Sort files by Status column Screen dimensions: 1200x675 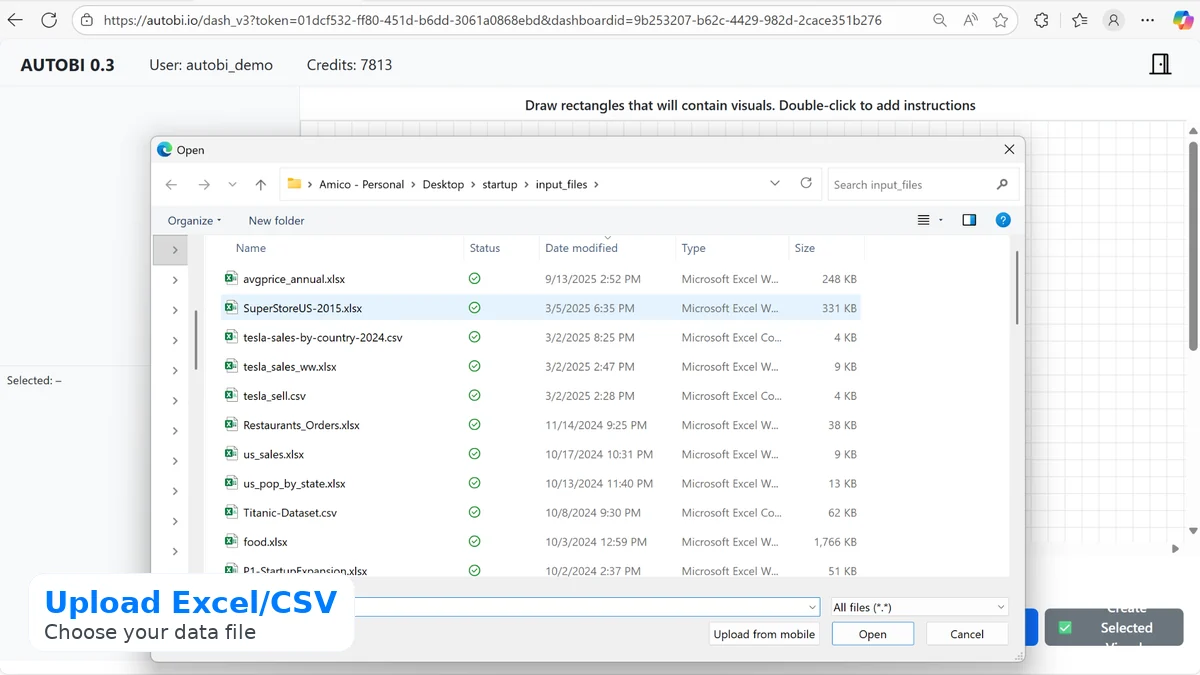coord(484,248)
